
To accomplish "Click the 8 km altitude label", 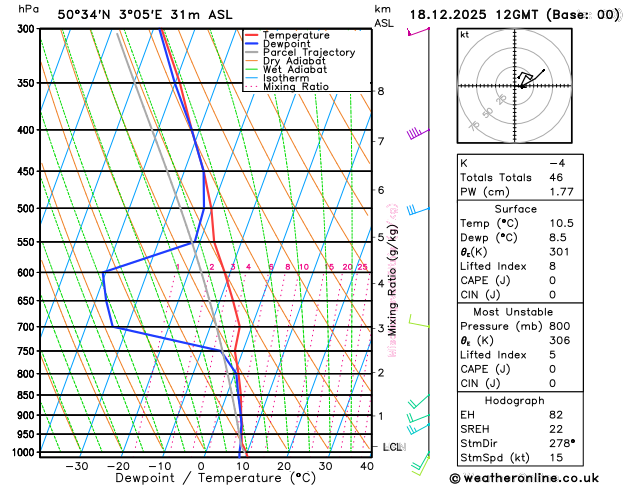I will tap(381, 91).
